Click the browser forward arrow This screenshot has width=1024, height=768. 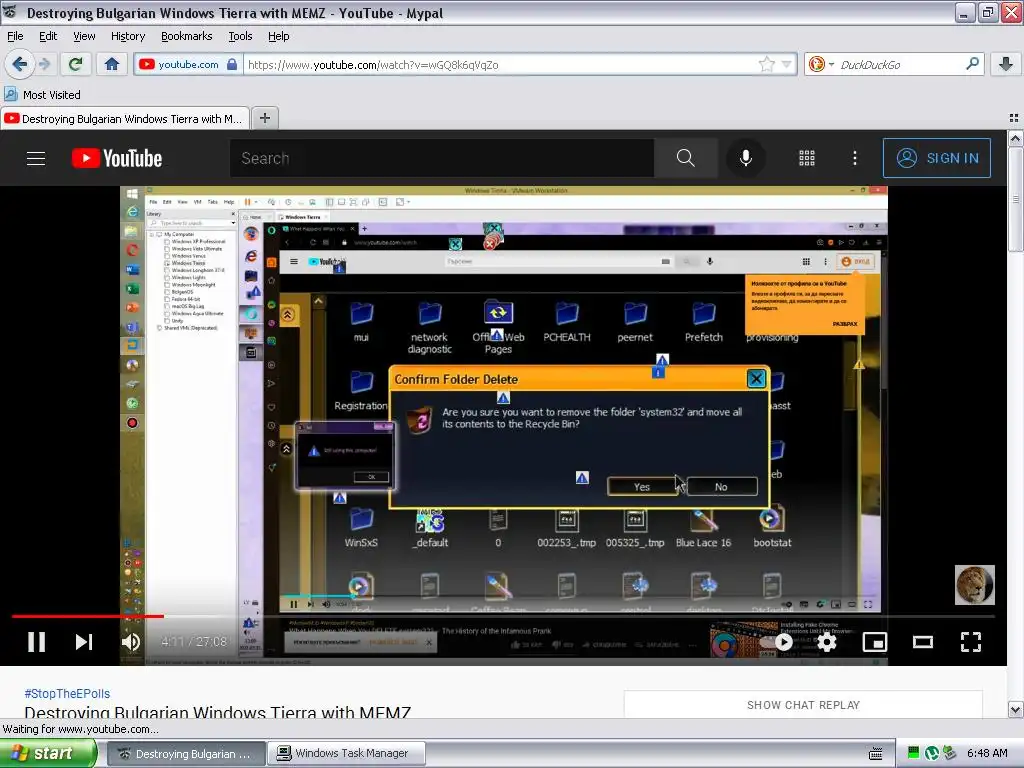point(44,64)
